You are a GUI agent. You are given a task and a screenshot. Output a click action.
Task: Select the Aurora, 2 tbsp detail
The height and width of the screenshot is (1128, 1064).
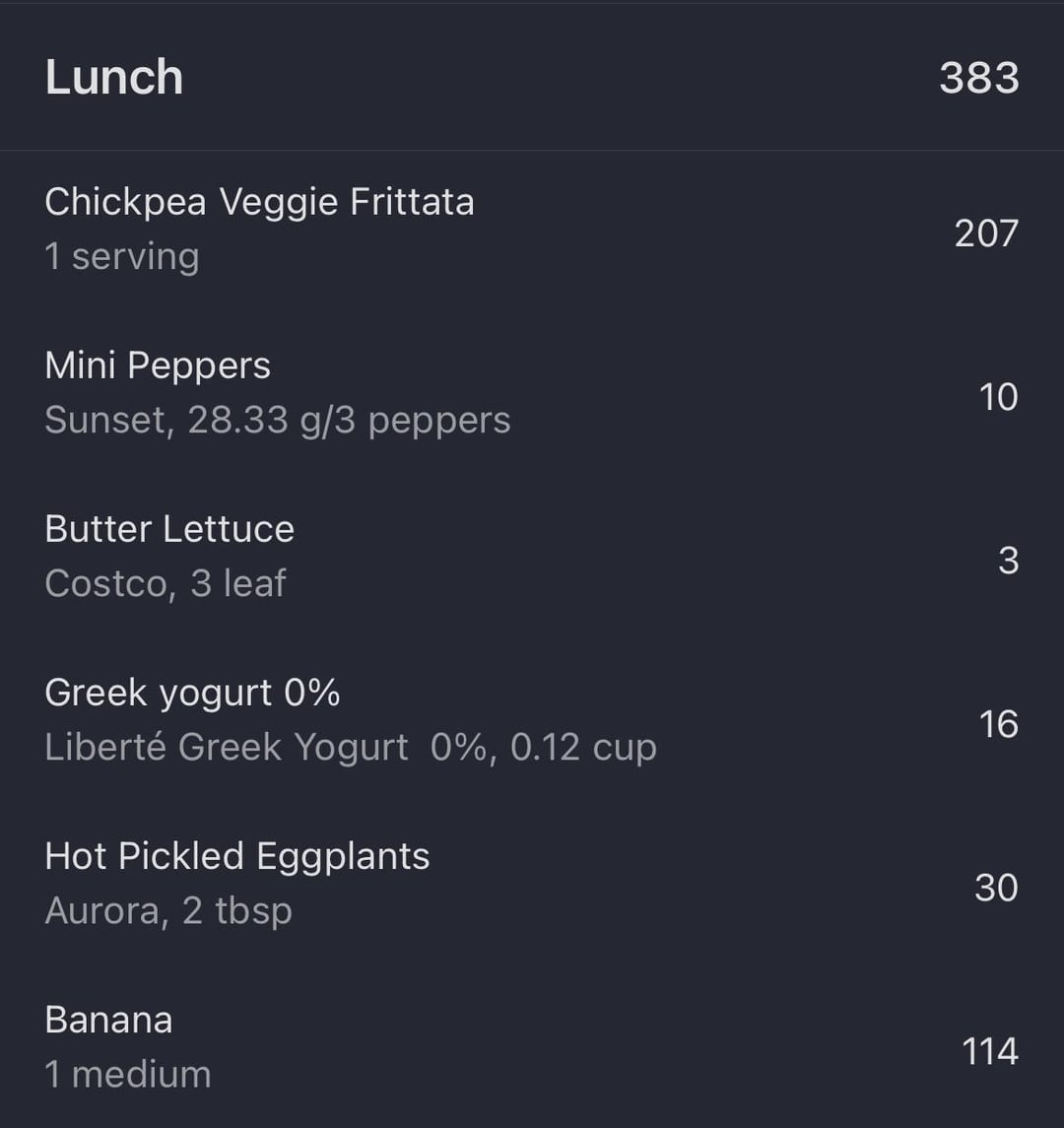168,910
